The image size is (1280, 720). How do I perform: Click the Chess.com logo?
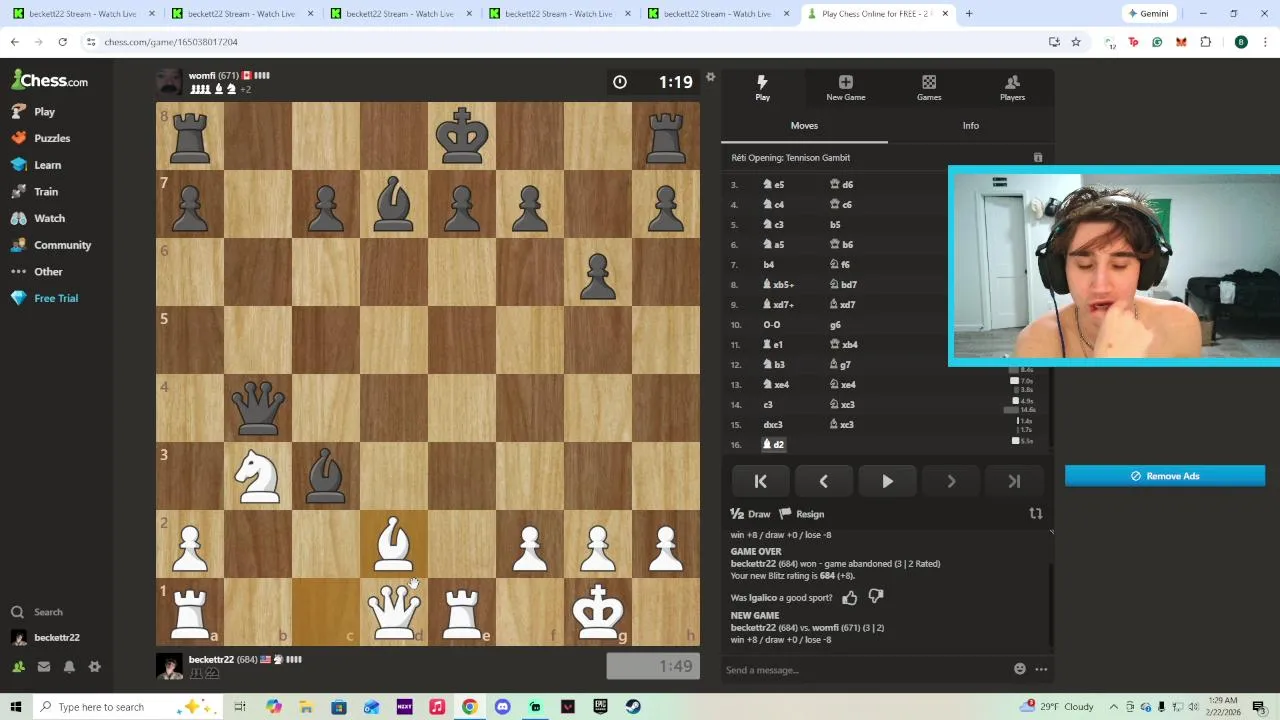(x=50, y=80)
